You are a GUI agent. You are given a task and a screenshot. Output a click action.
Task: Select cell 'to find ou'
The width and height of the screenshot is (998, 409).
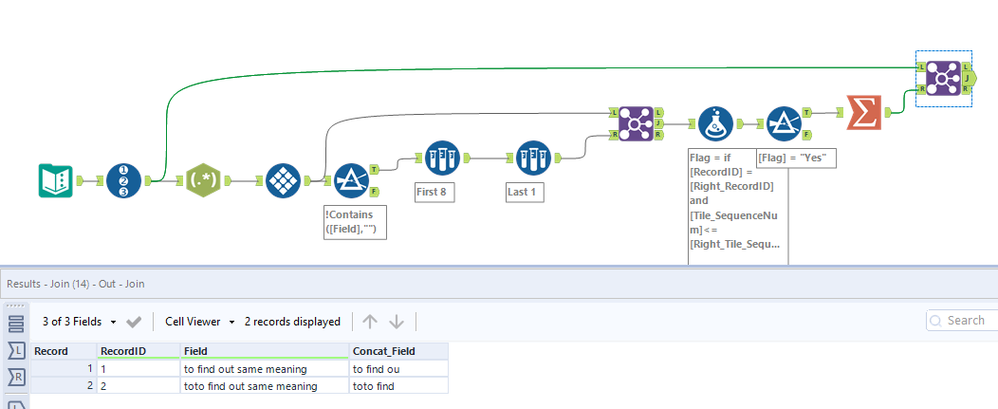(398, 368)
